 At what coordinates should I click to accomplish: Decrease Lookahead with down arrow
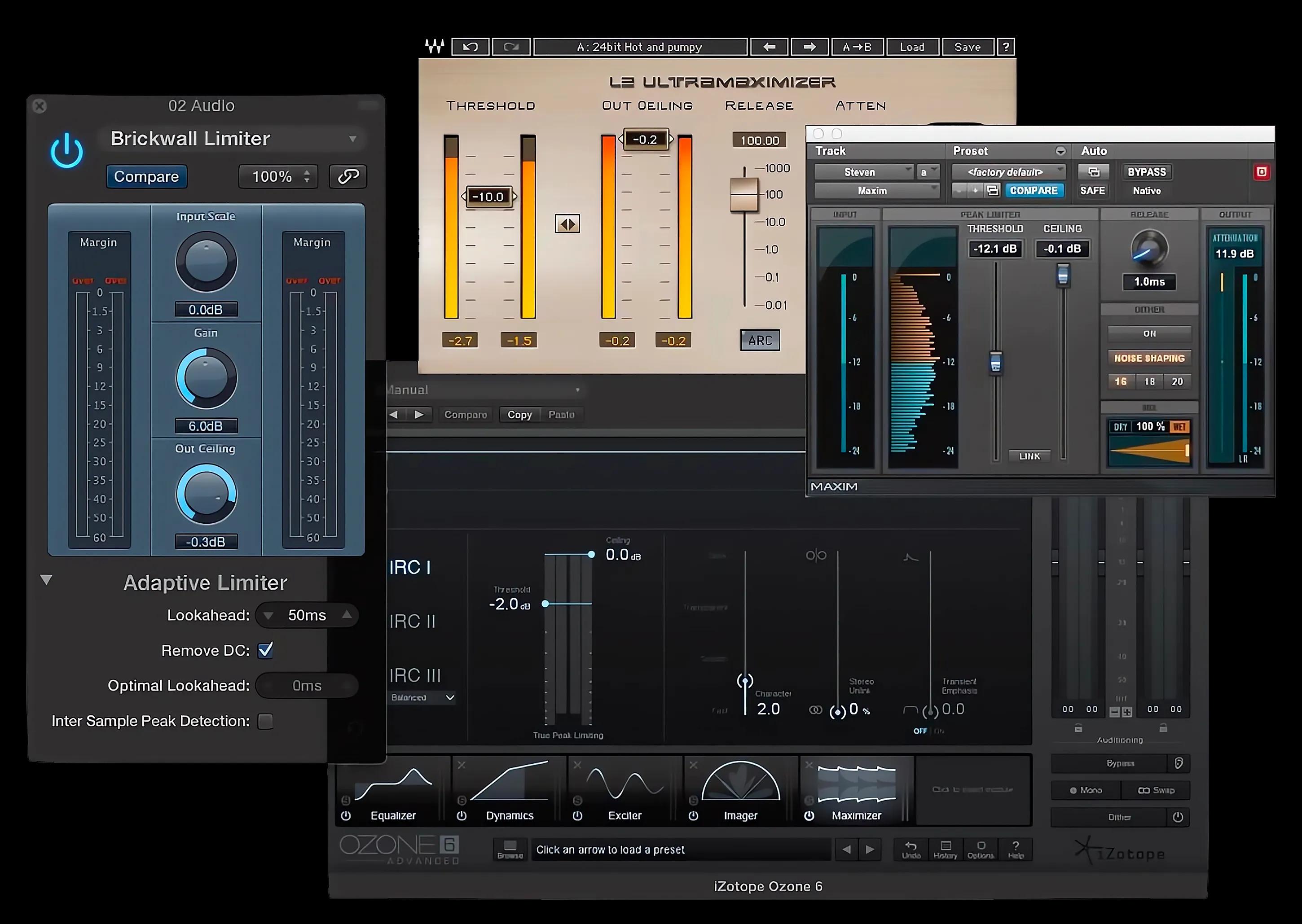pos(268,615)
